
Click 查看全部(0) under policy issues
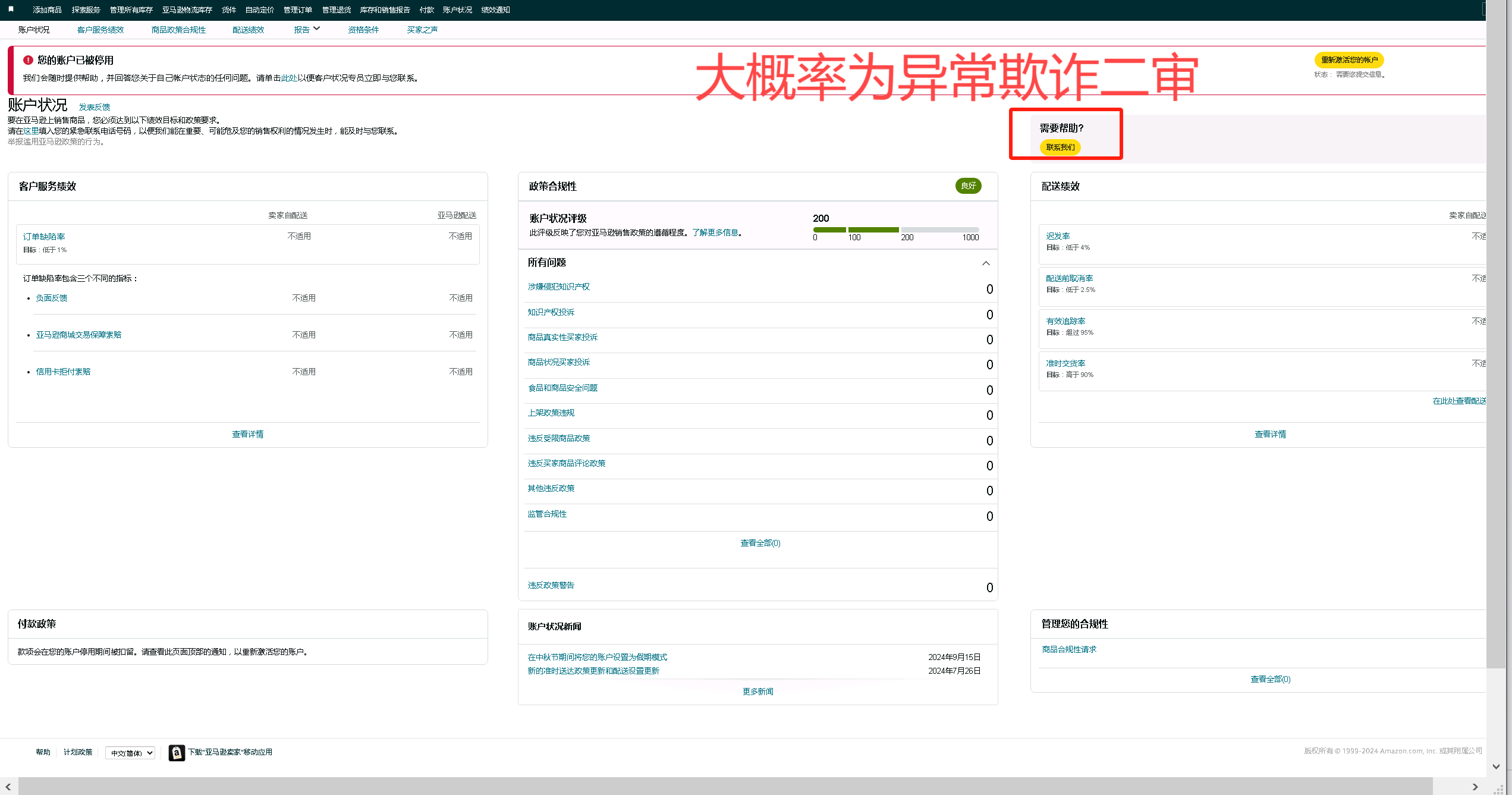point(760,543)
